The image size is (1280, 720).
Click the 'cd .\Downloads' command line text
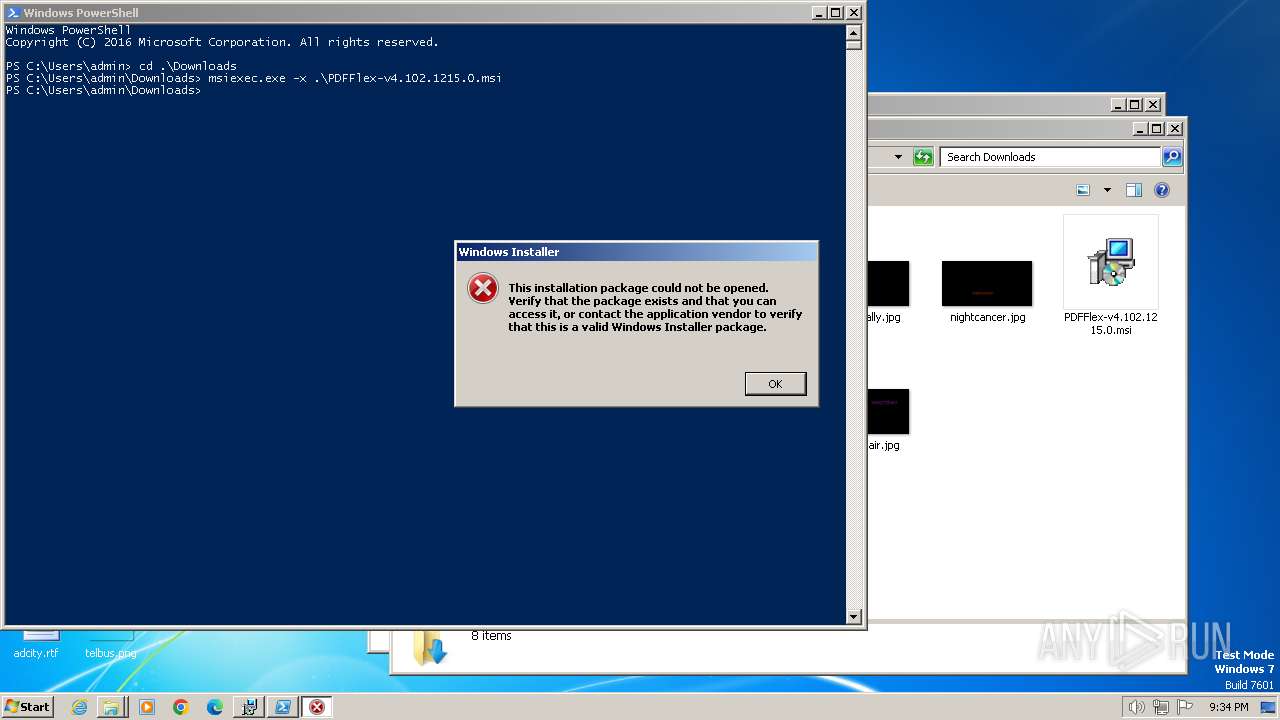tap(188, 66)
